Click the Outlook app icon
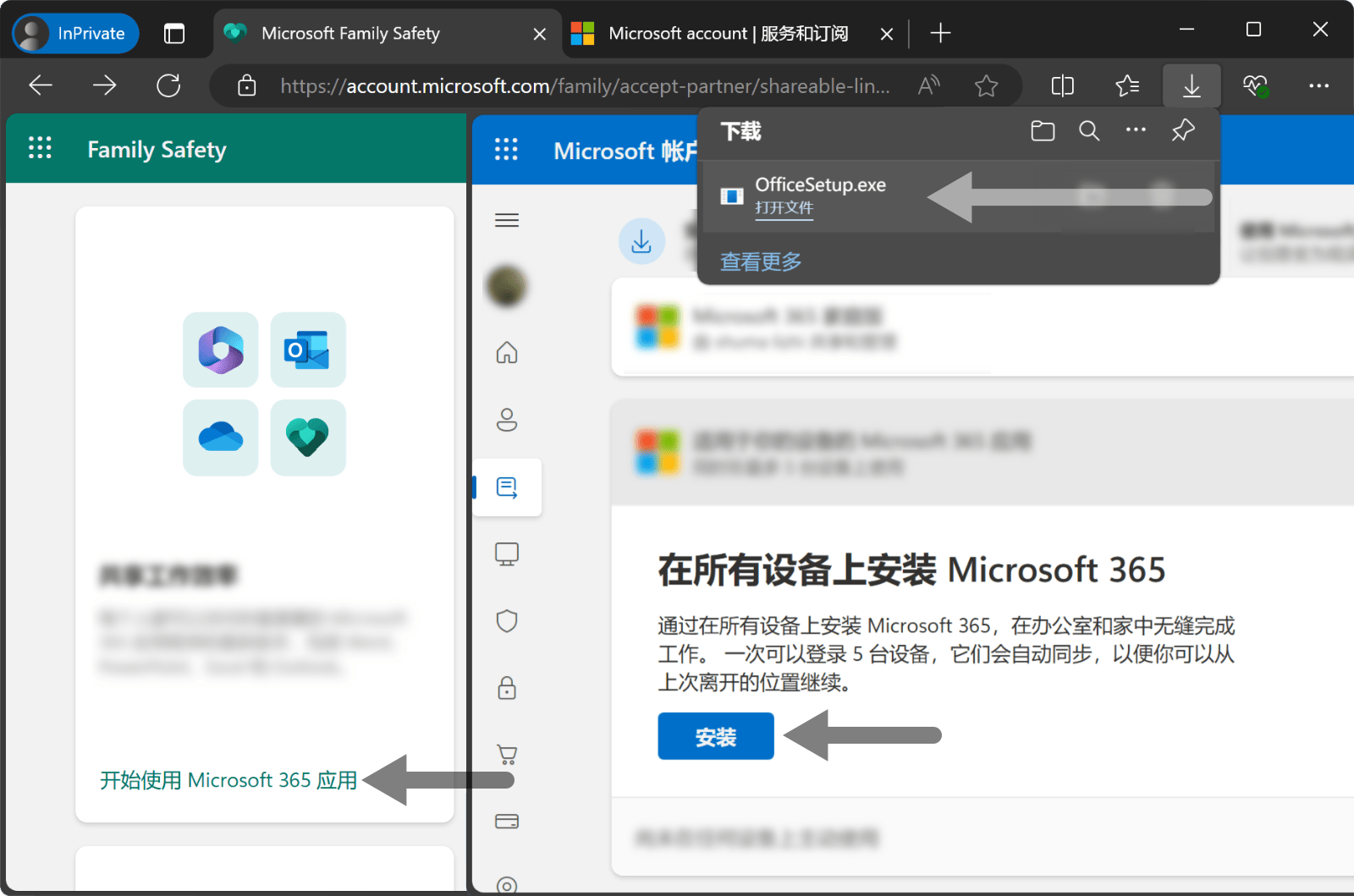The image size is (1354, 896). [x=308, y=349]
